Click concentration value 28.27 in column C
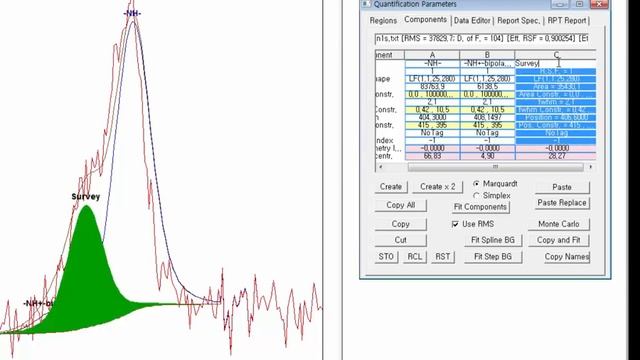 (556, 156)
